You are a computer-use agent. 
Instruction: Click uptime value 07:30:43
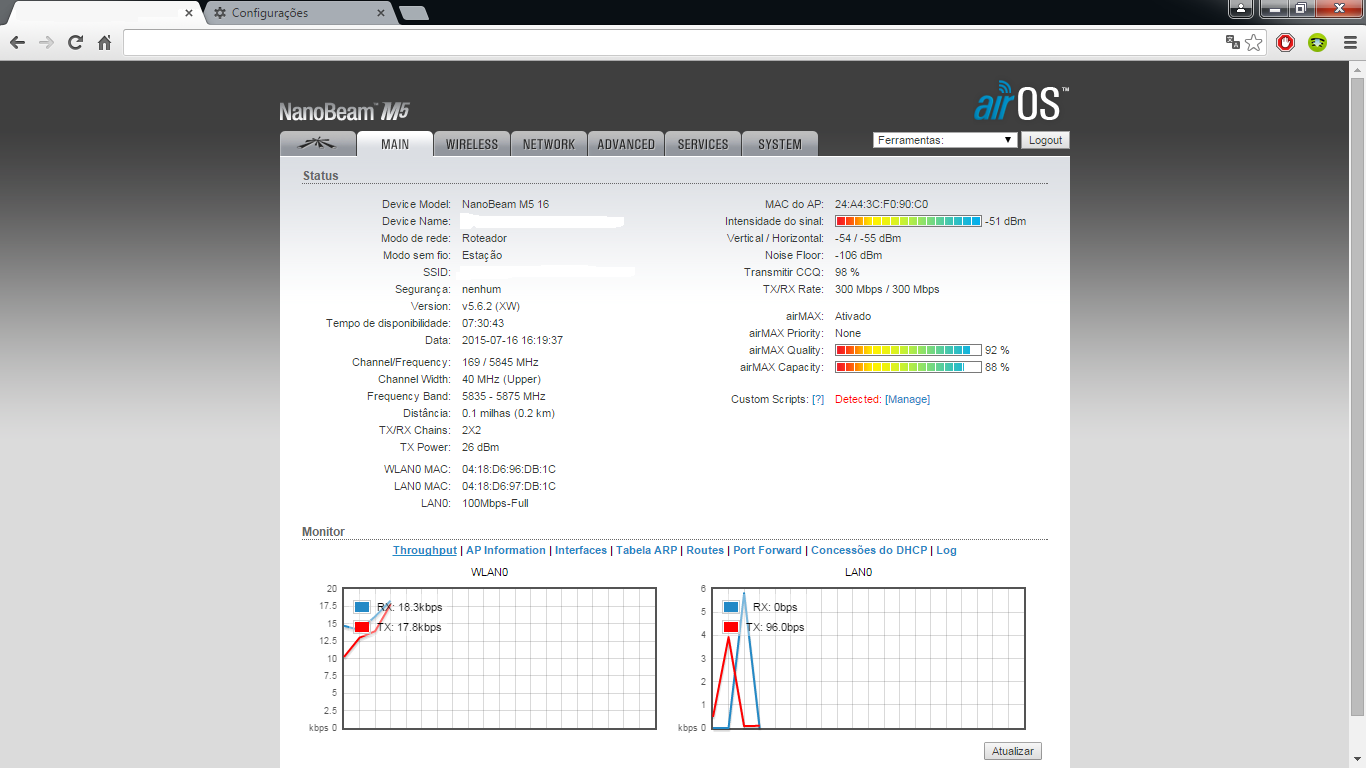(x=483, y=323)
